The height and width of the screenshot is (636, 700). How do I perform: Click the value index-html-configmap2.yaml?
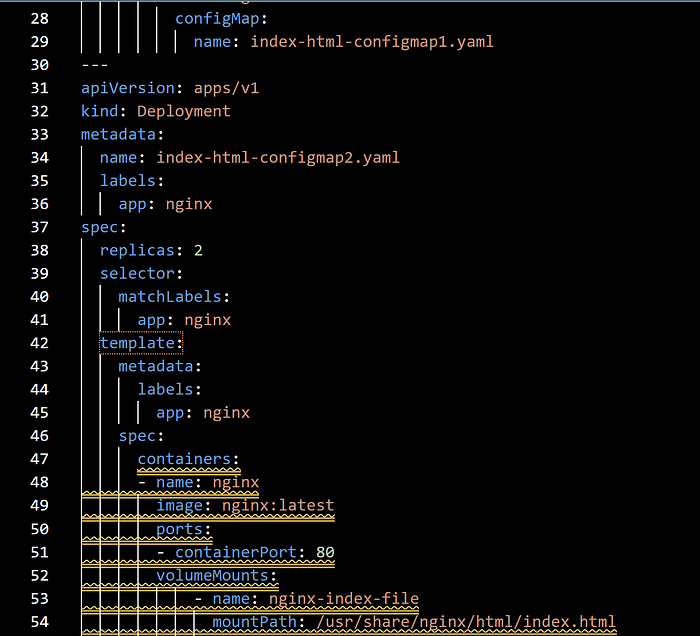coord(278,158)
